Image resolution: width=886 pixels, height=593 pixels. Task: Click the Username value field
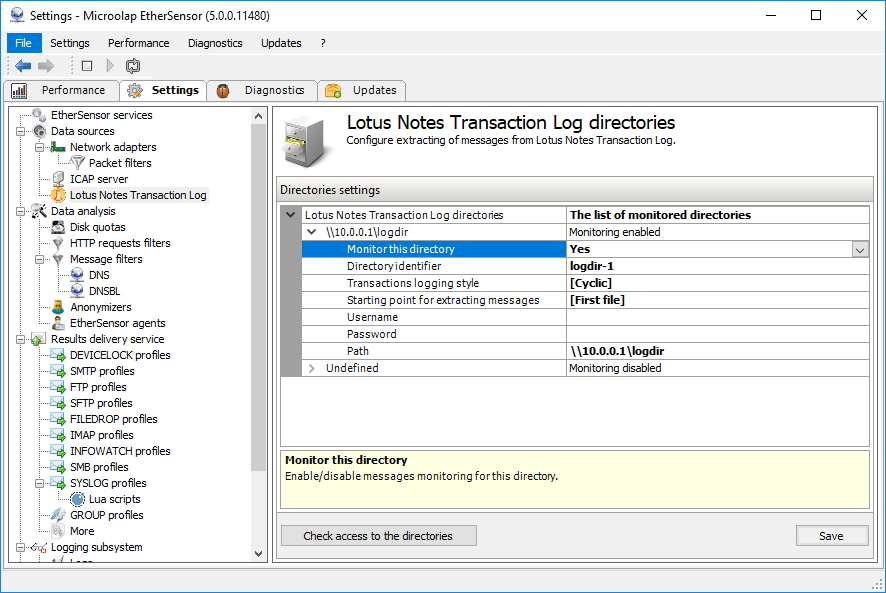coord(718,317)
